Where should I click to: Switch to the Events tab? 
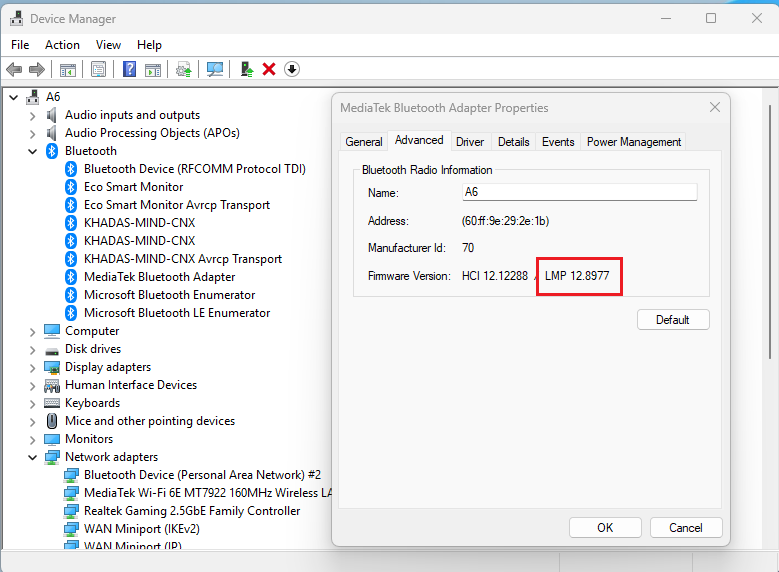pos(558,142)
